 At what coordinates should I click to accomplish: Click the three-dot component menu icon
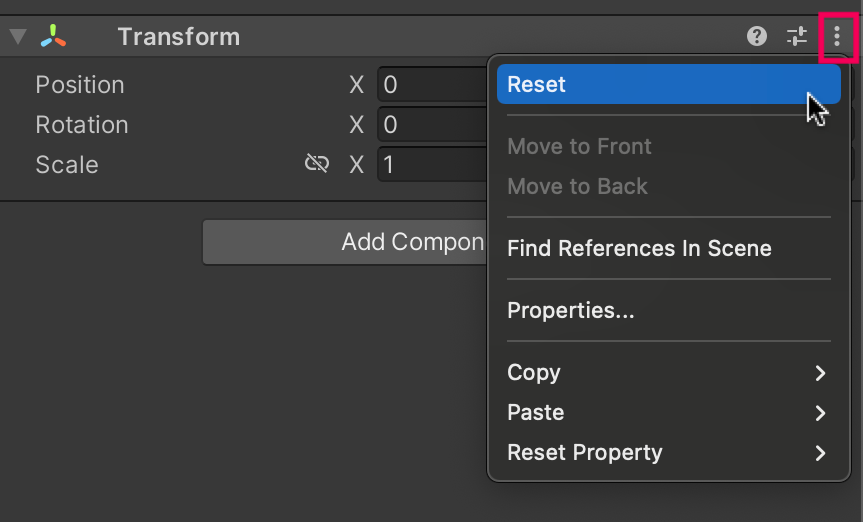point(837,37)
